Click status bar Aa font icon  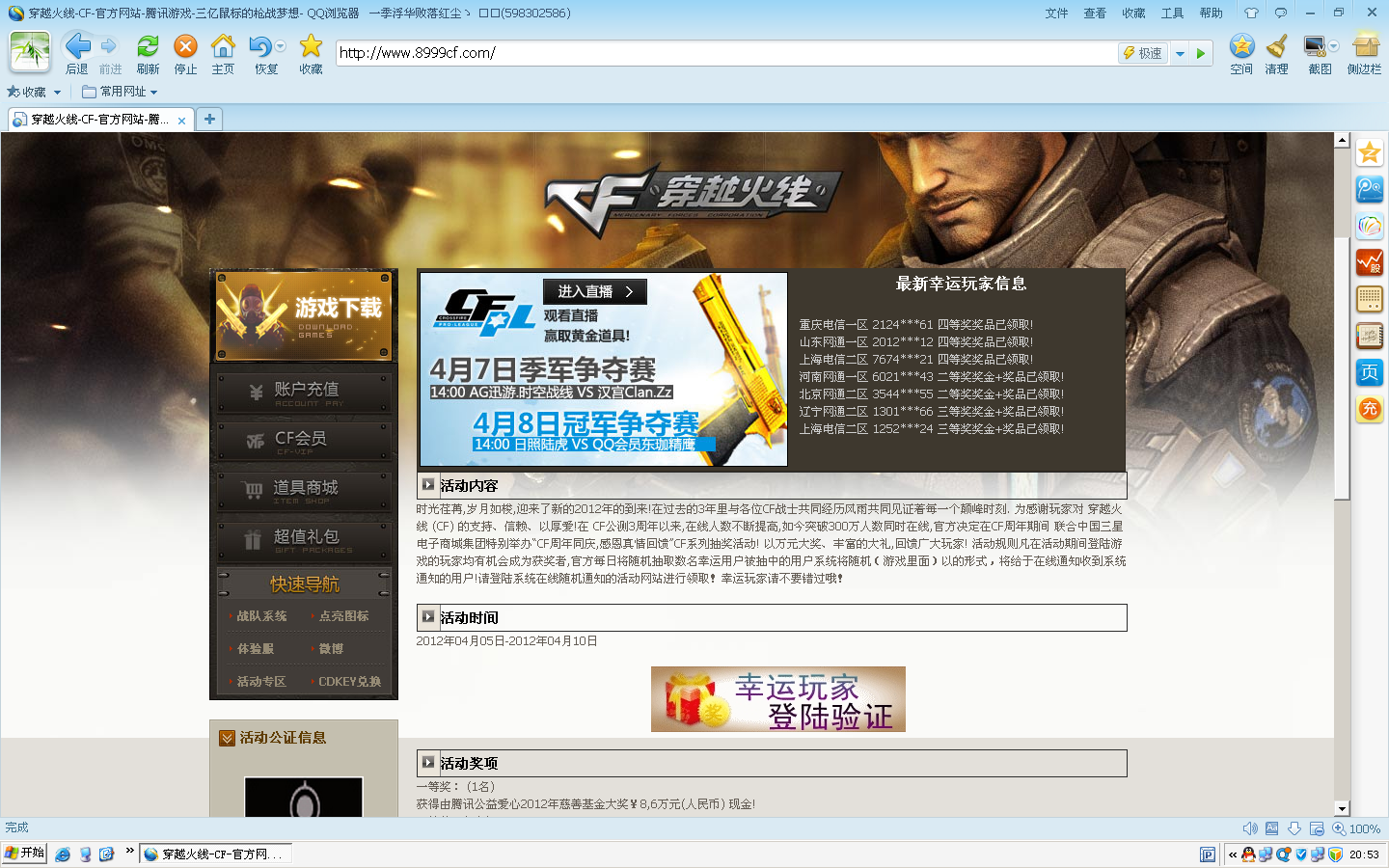tap(1271, 828)
